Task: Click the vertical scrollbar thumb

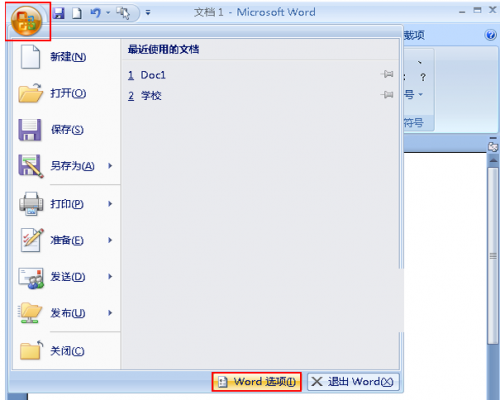Action: pyautogui.click(x=493, y=256)
